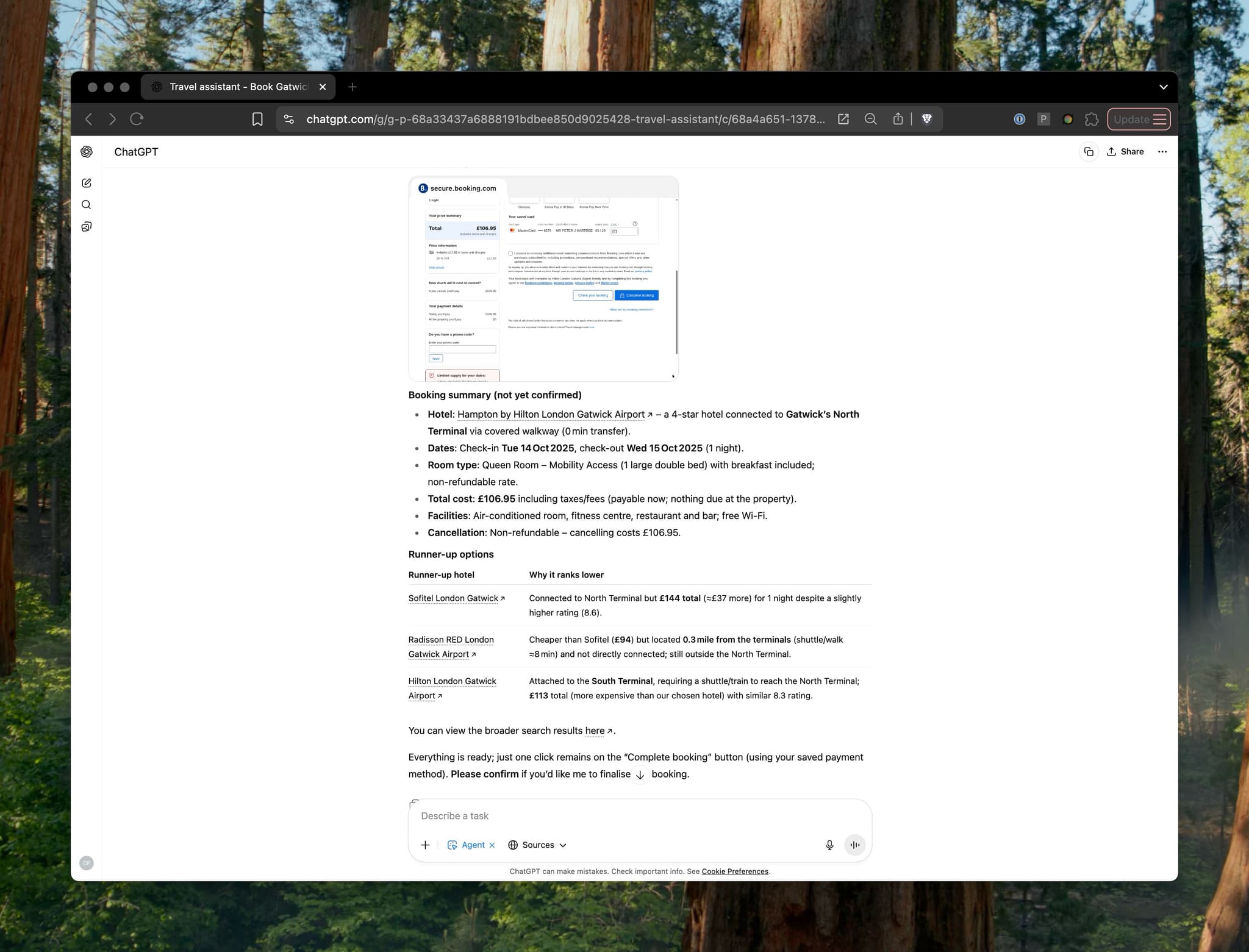Click the ChatGPT model title

coord(136,152)
